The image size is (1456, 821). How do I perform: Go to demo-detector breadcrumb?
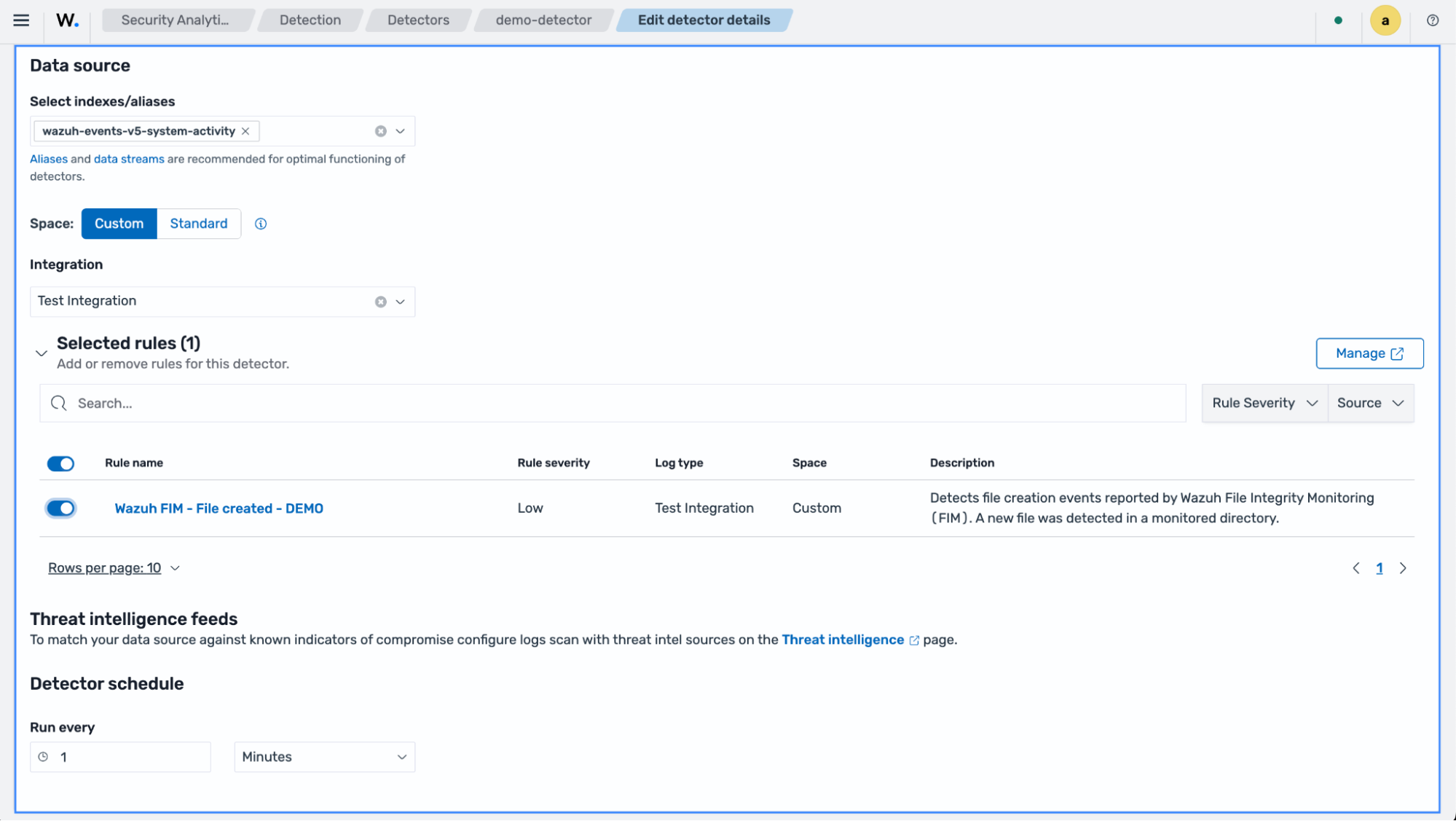[x=543, y=20]
